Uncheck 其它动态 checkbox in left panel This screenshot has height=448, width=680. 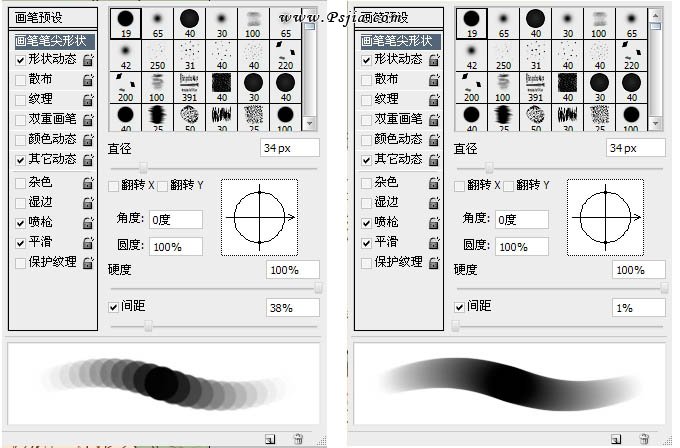click(x=20, y=160)
